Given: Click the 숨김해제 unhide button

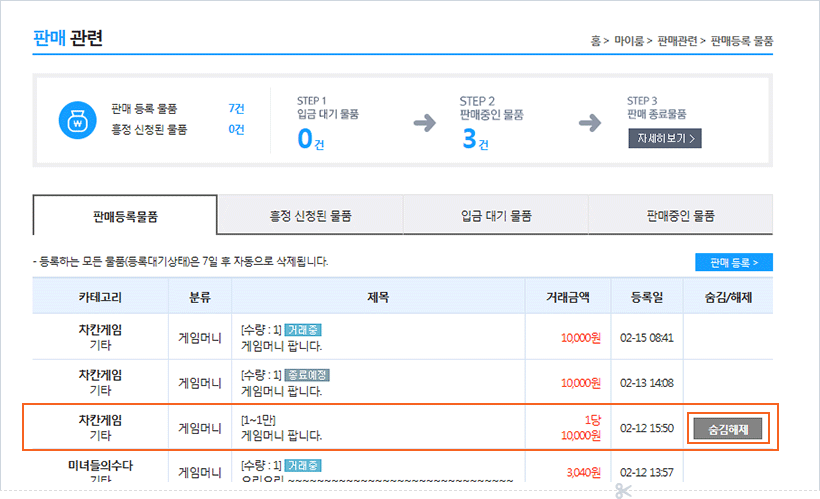Looking at the screenshot, I should [x=728, y=428].
